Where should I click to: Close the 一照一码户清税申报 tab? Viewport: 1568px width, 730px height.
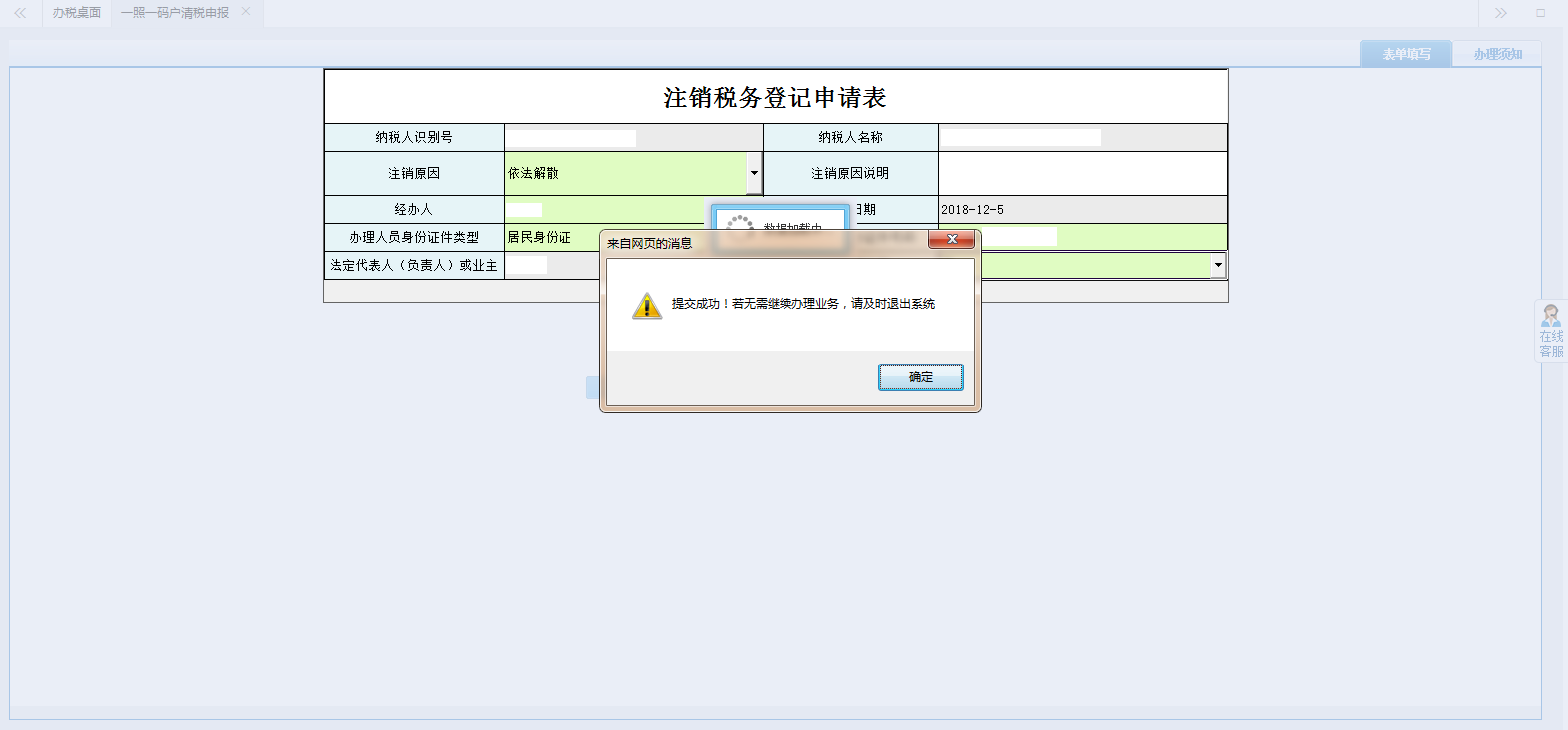click(246, 12)
